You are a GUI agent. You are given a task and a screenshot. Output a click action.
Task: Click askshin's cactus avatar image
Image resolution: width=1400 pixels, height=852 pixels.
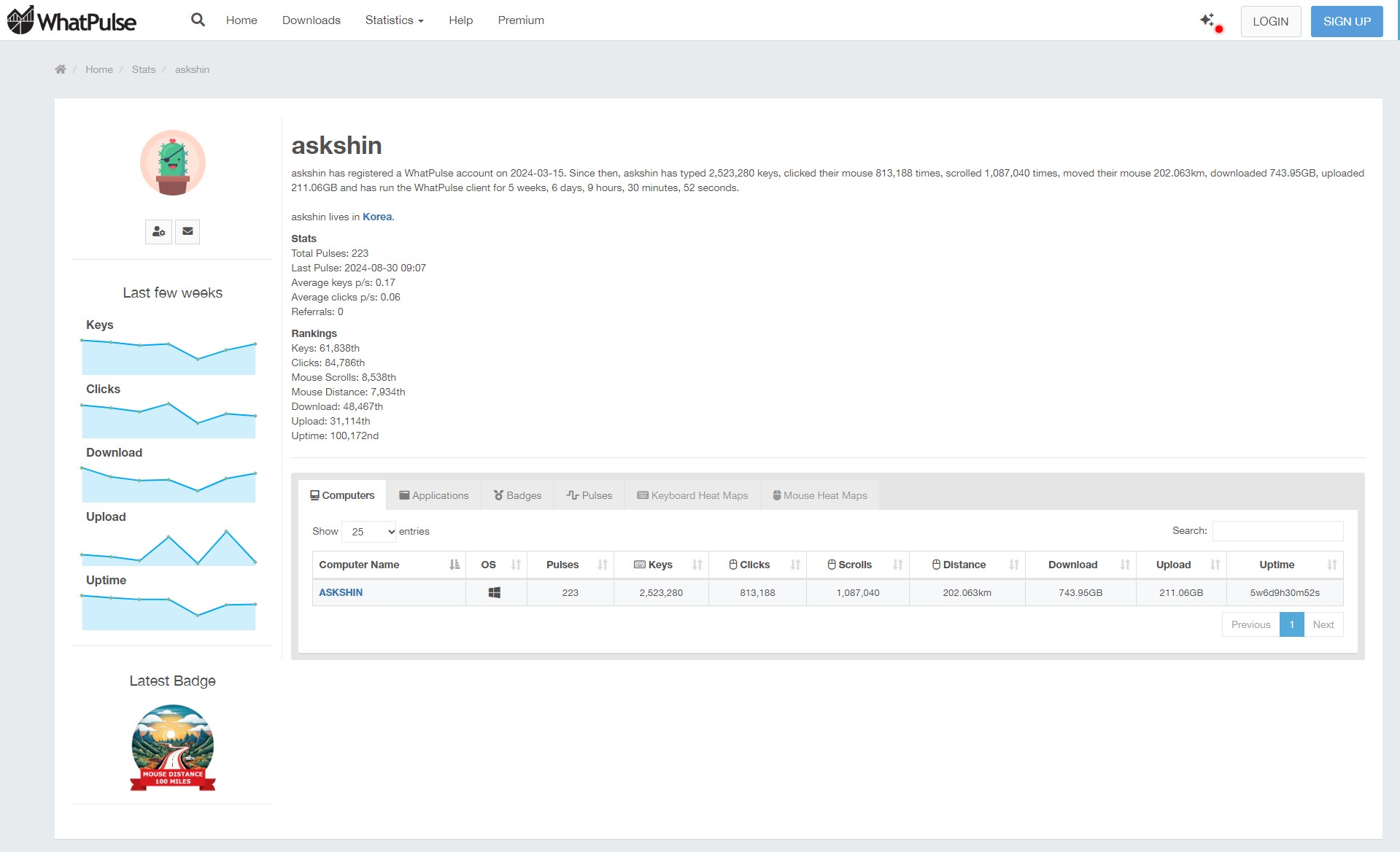point(173,163)
